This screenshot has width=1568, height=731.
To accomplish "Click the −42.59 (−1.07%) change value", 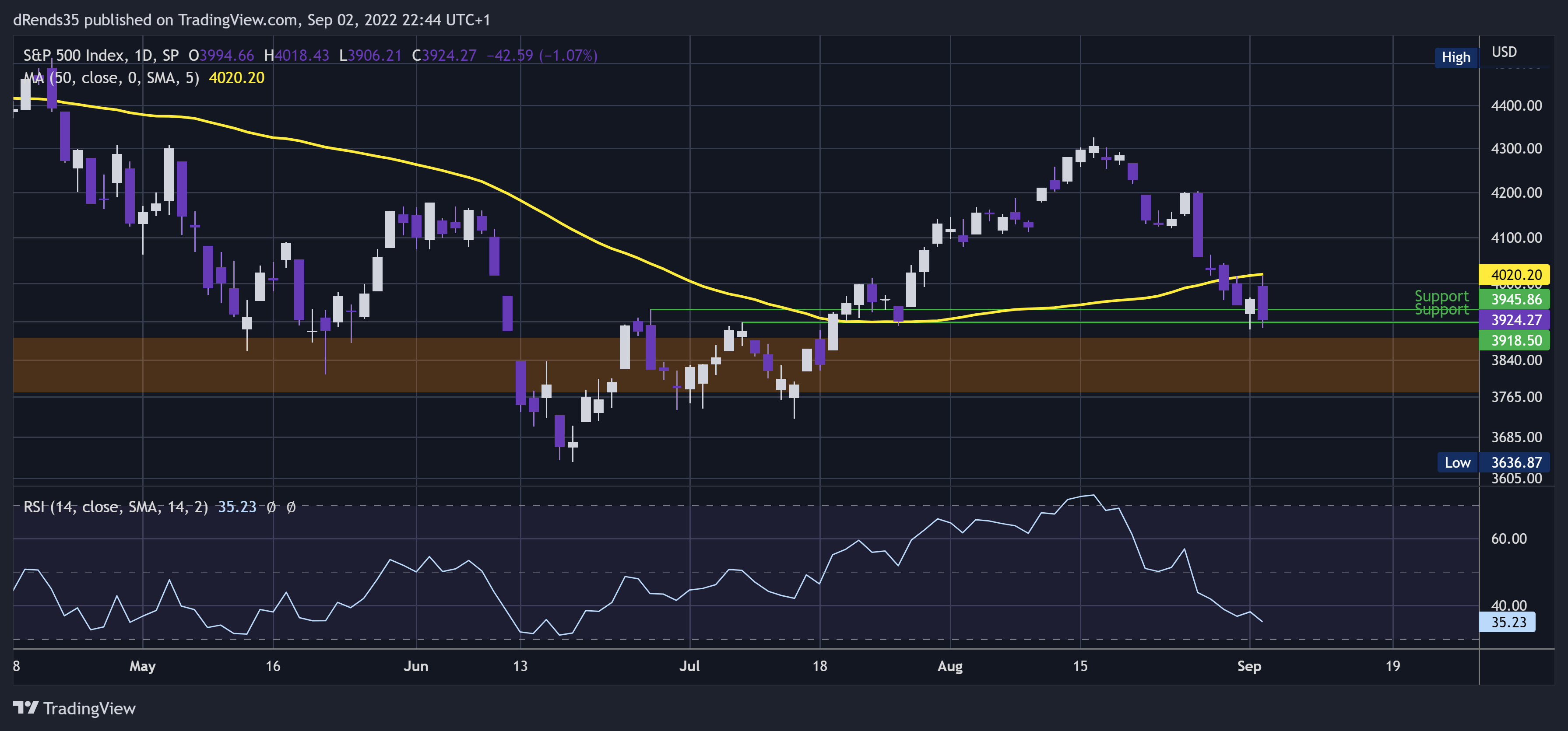I will [x=542, y=56].
